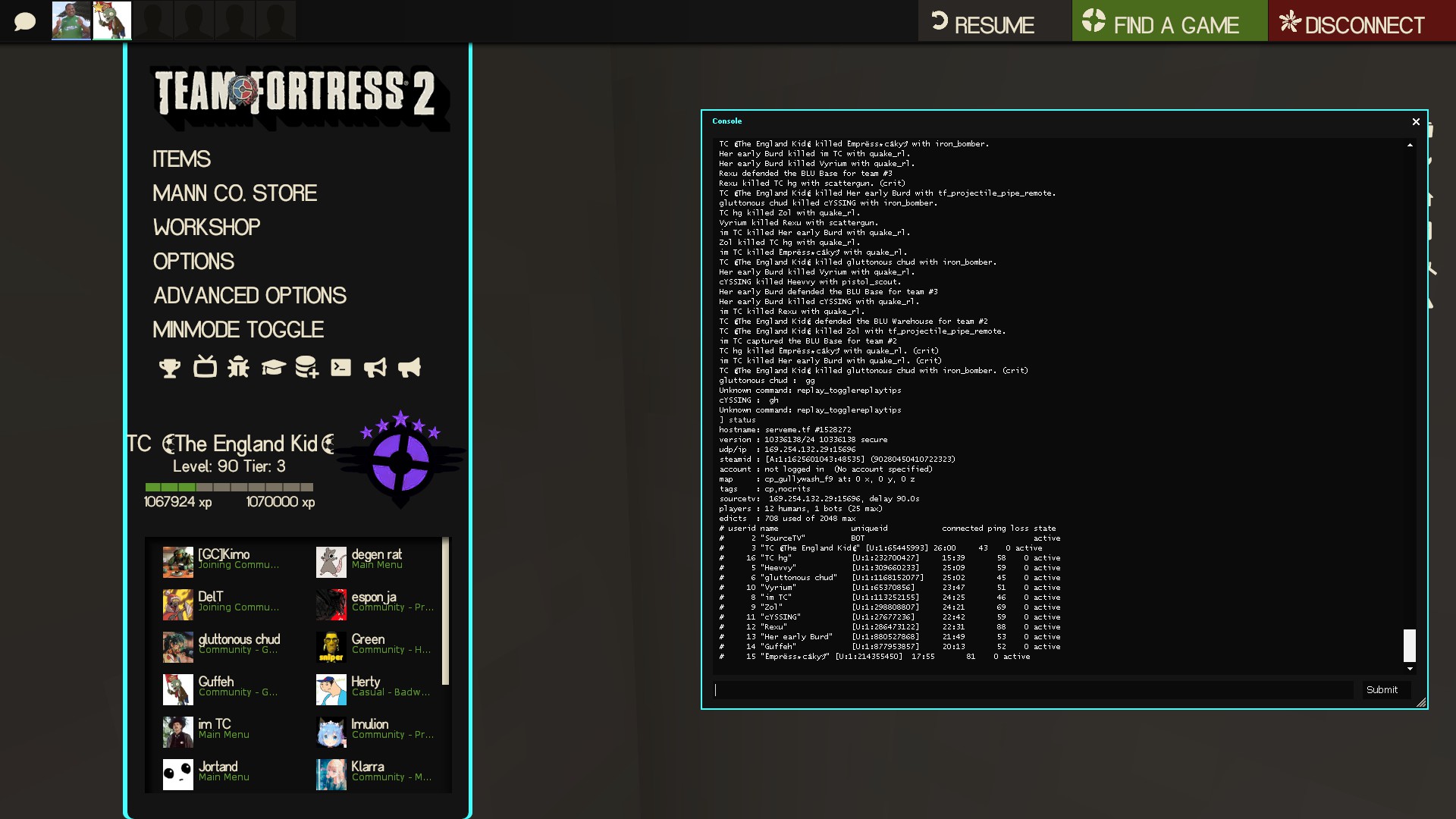
Task: Open chat via speech bubble icon
Action: click(25, 21)
